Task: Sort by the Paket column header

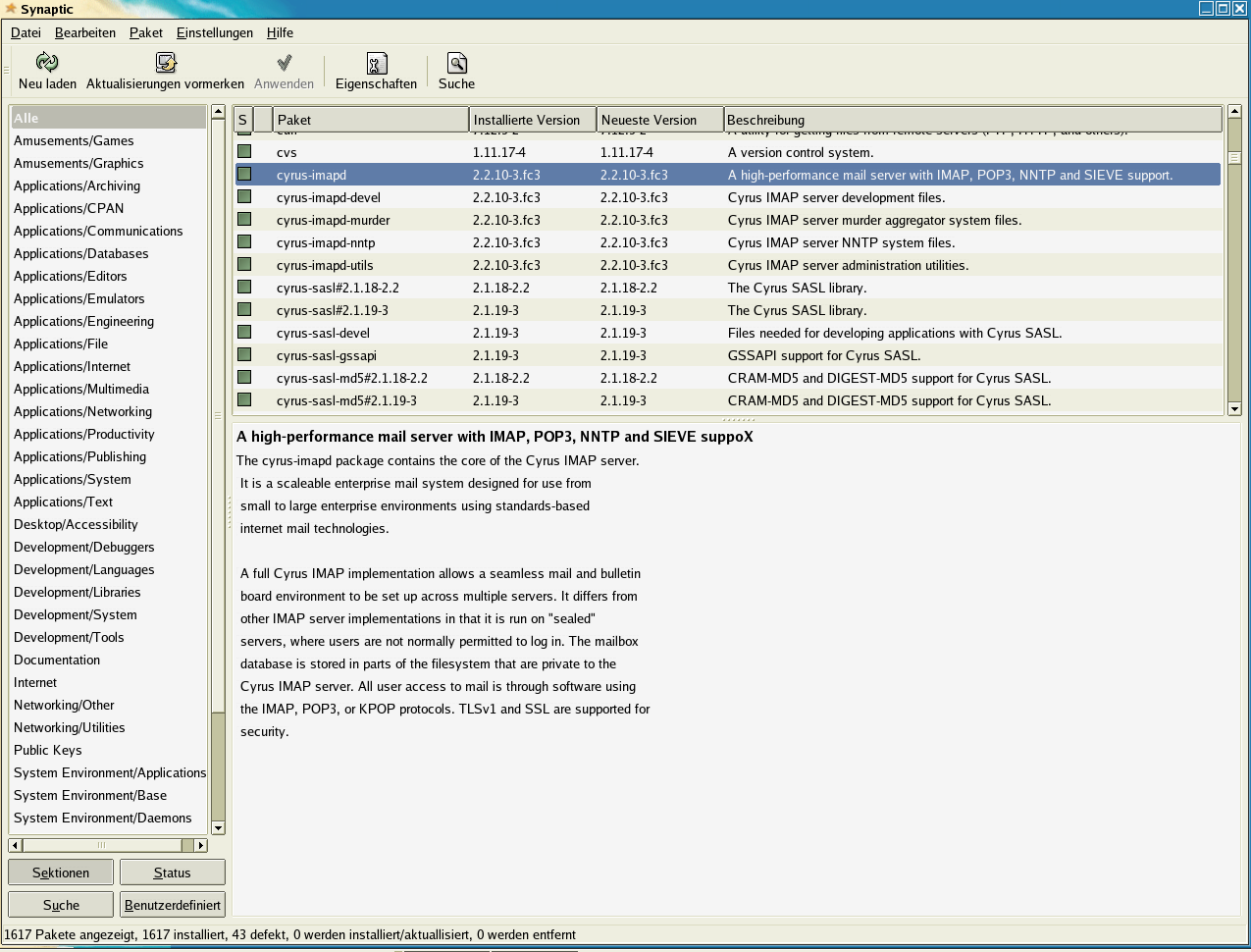Action: pyautogui.click(x=371, y=120)
